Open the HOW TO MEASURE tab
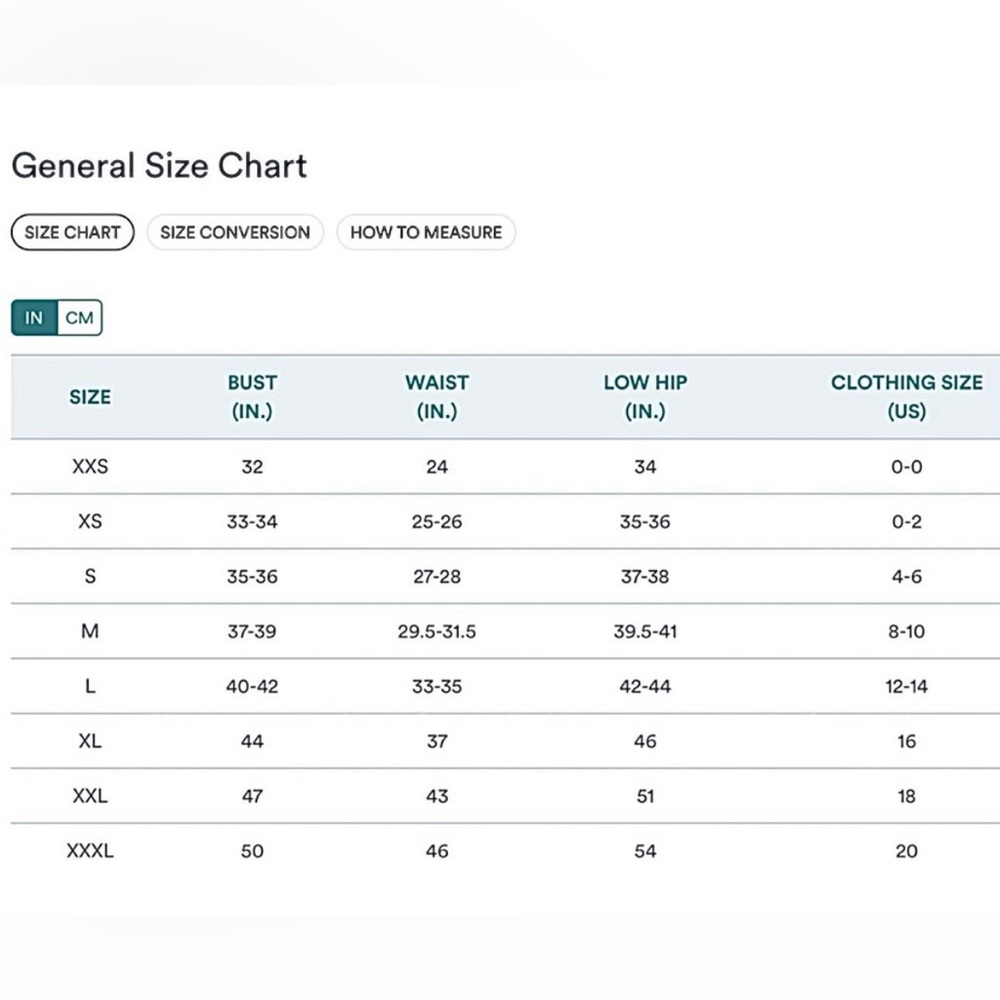This screenshot has width=1000, height=1000. [x=426, y=232]
